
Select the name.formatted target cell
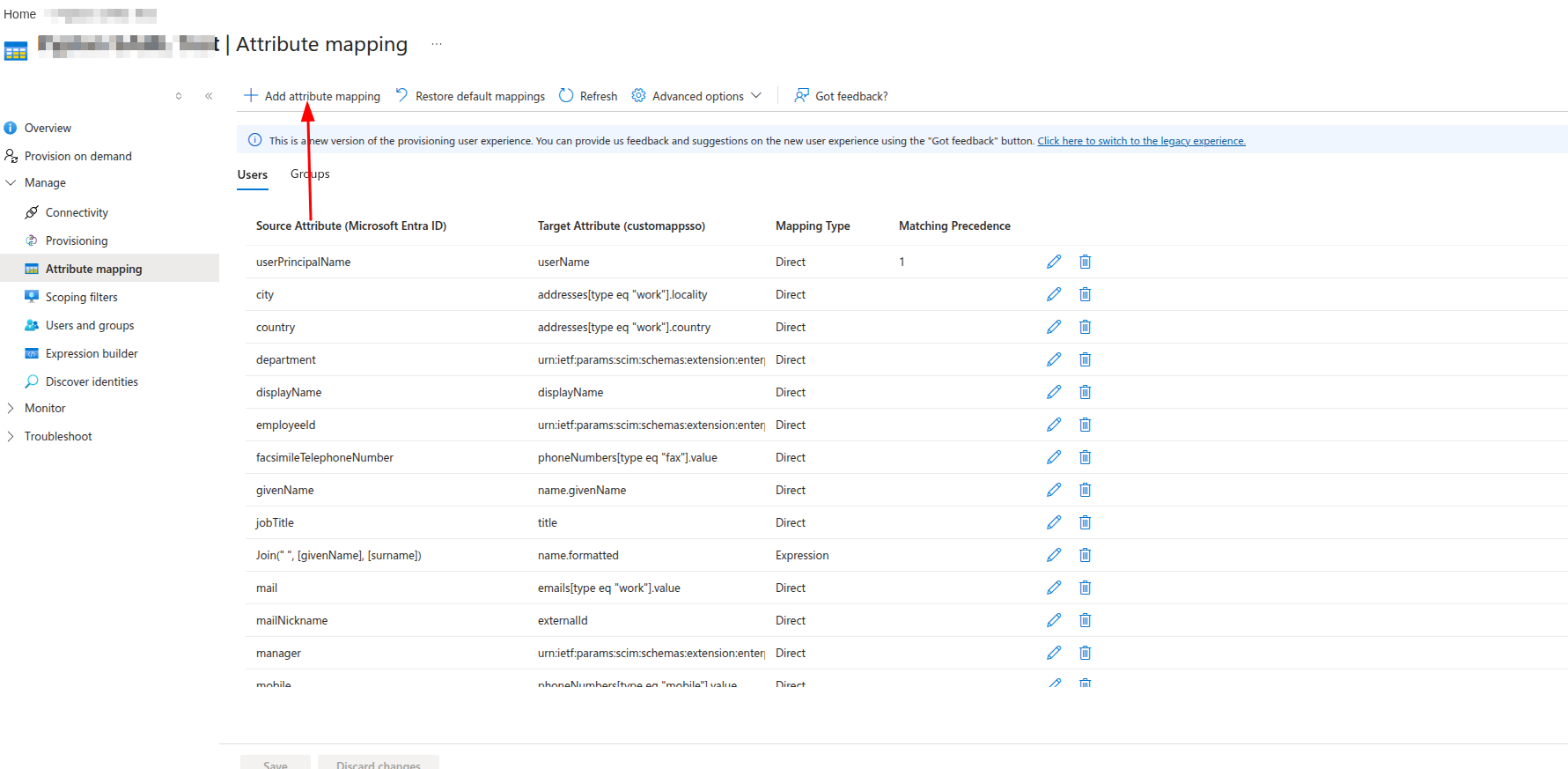(x=578, y=555)
